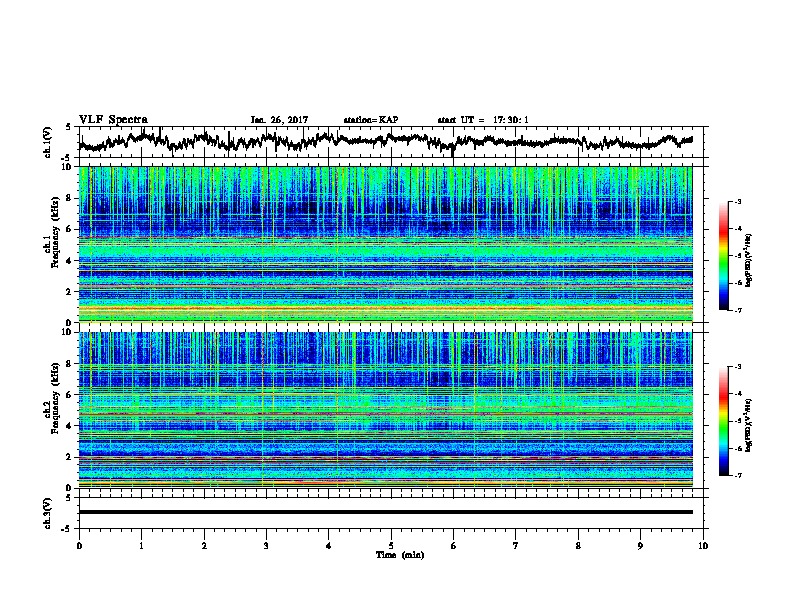Select the "station=KAP" header text
This screenshot has width=792, height=612.
click(x=371, y=120)
